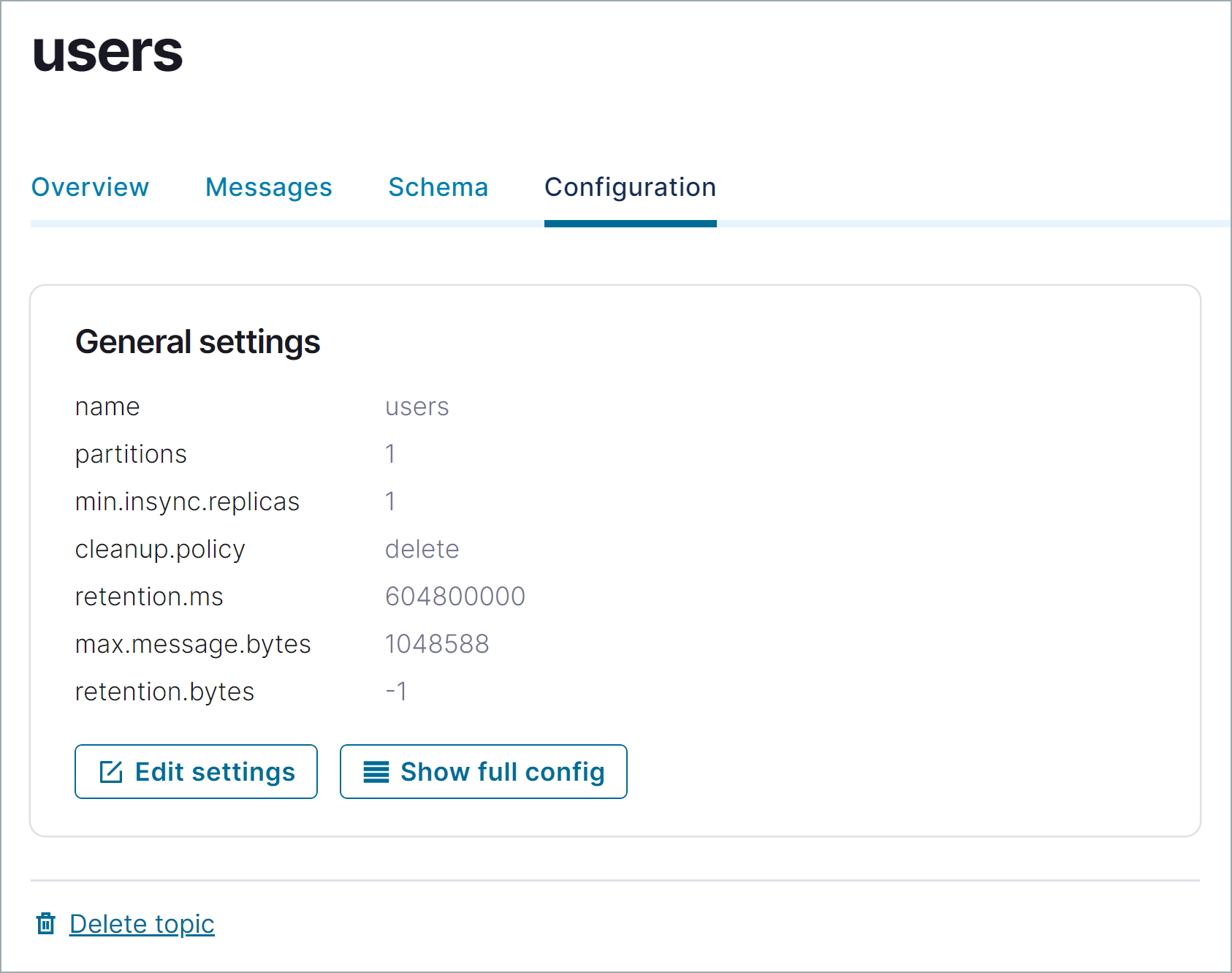
Task: Click the retention.ms setting label
Action: coord(149,597)
